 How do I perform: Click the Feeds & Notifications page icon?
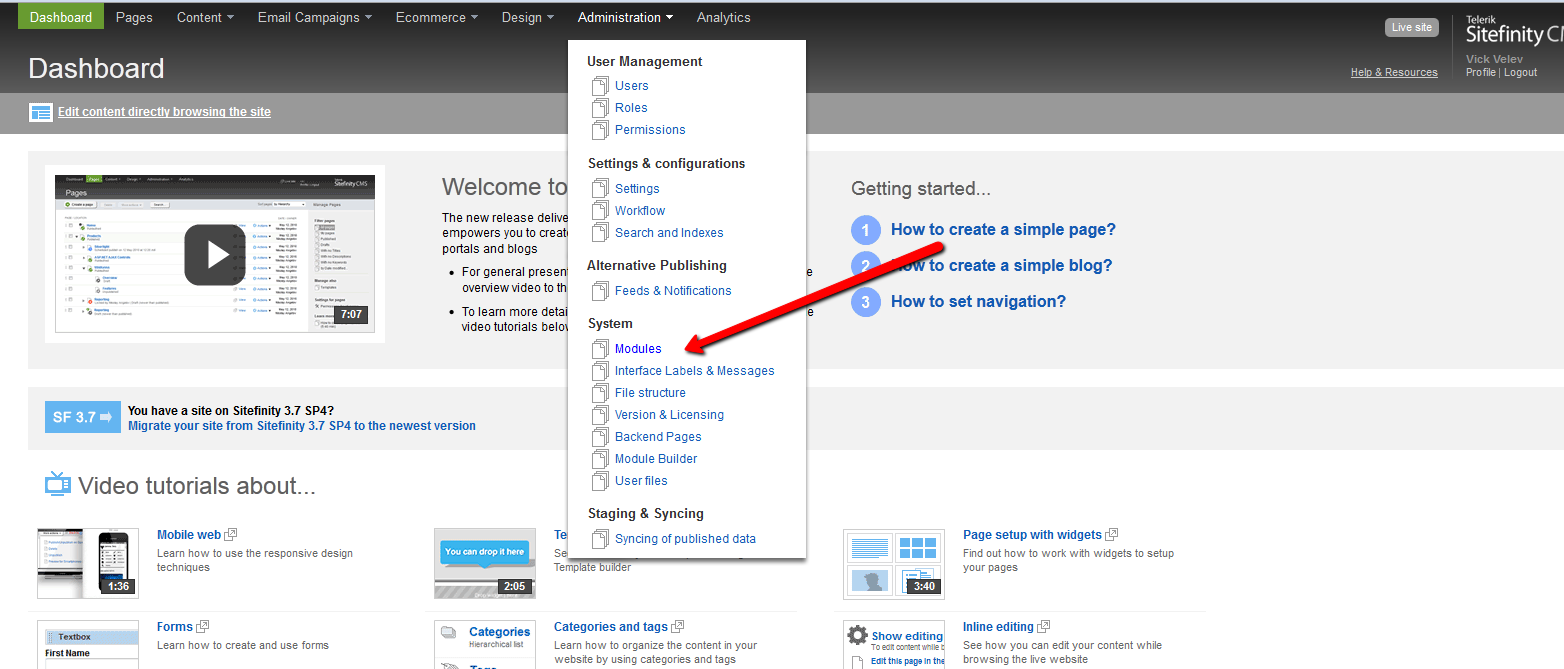600,291
